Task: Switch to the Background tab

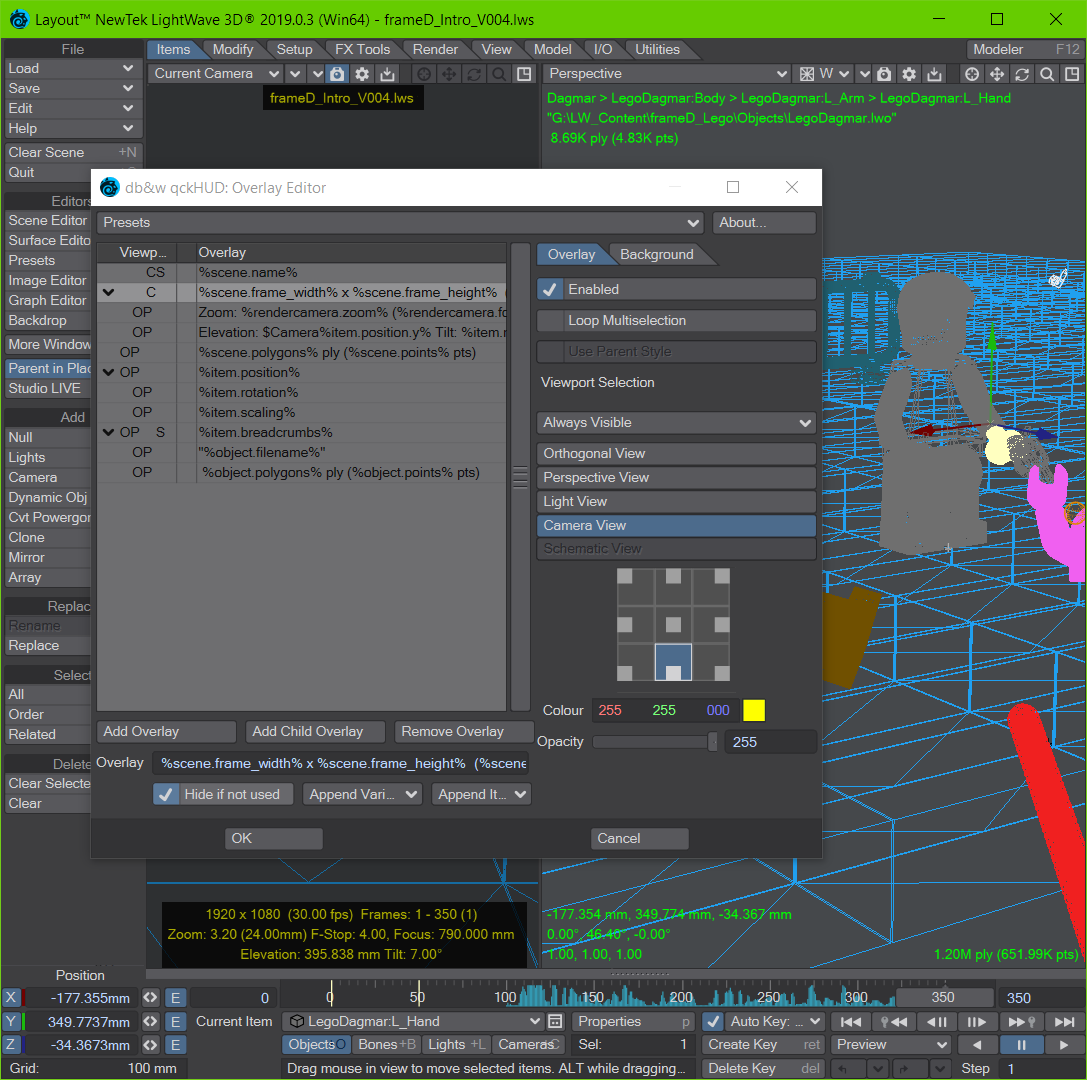Action: tap(656, 255)
